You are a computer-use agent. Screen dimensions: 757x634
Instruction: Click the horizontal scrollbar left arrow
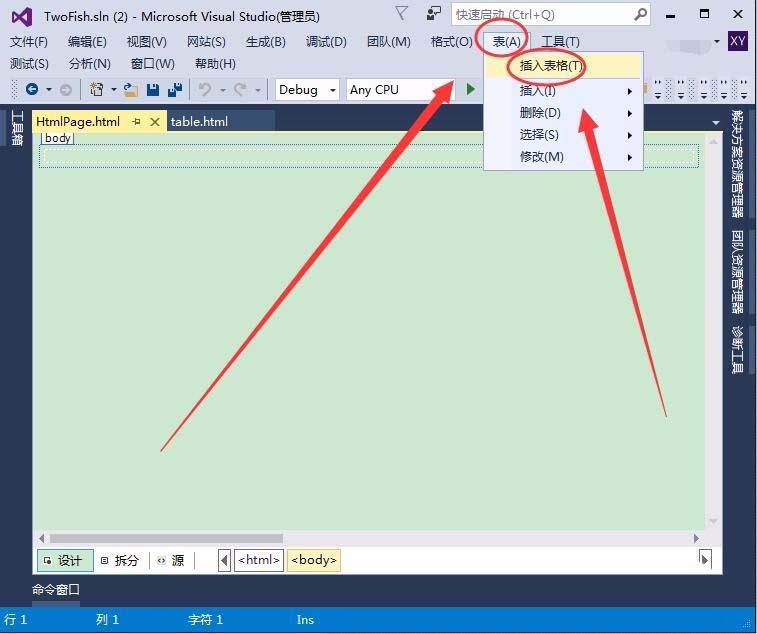pos(42,538)
